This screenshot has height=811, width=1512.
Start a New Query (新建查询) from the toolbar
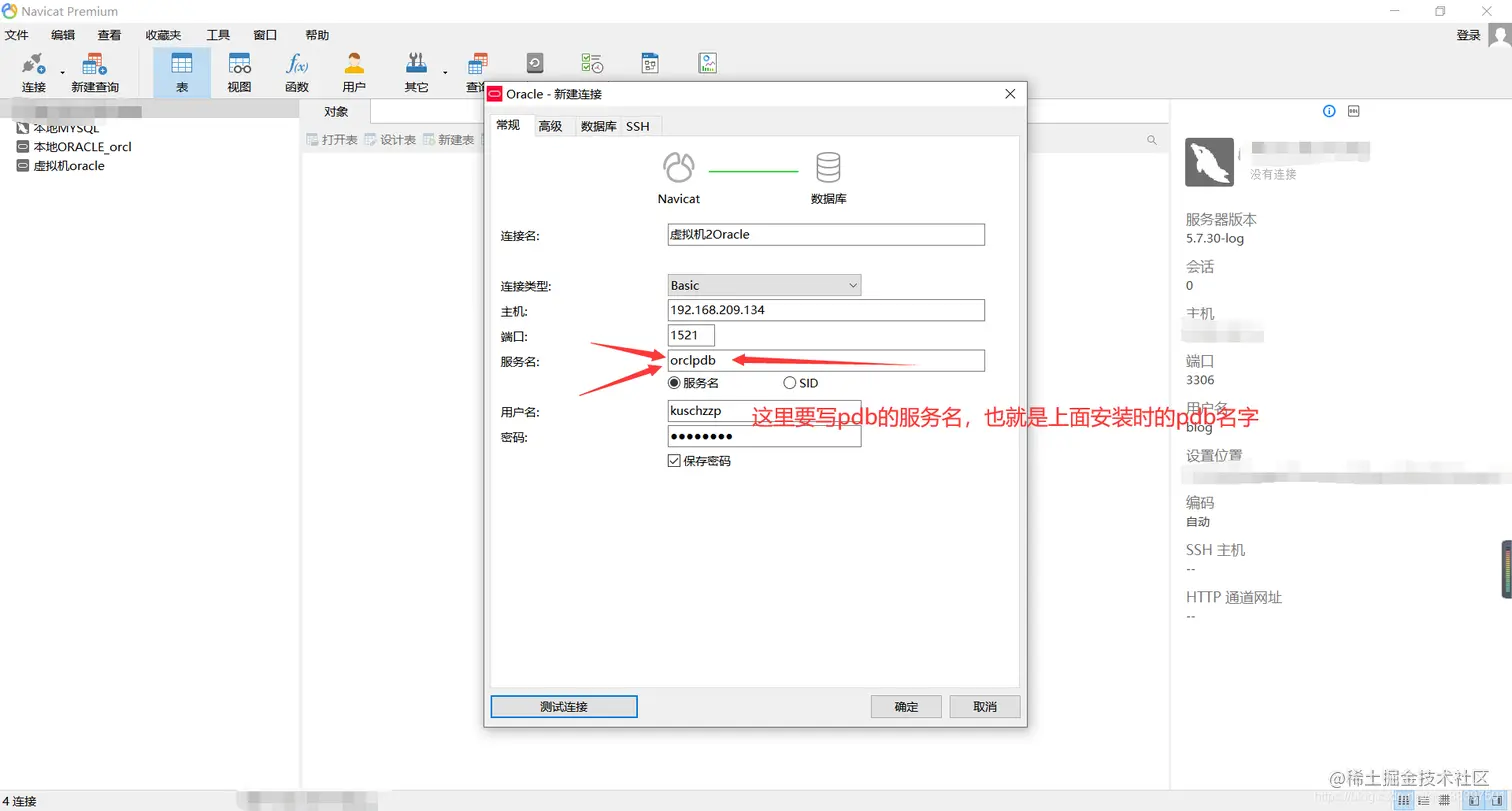click(x=95, y=72)
